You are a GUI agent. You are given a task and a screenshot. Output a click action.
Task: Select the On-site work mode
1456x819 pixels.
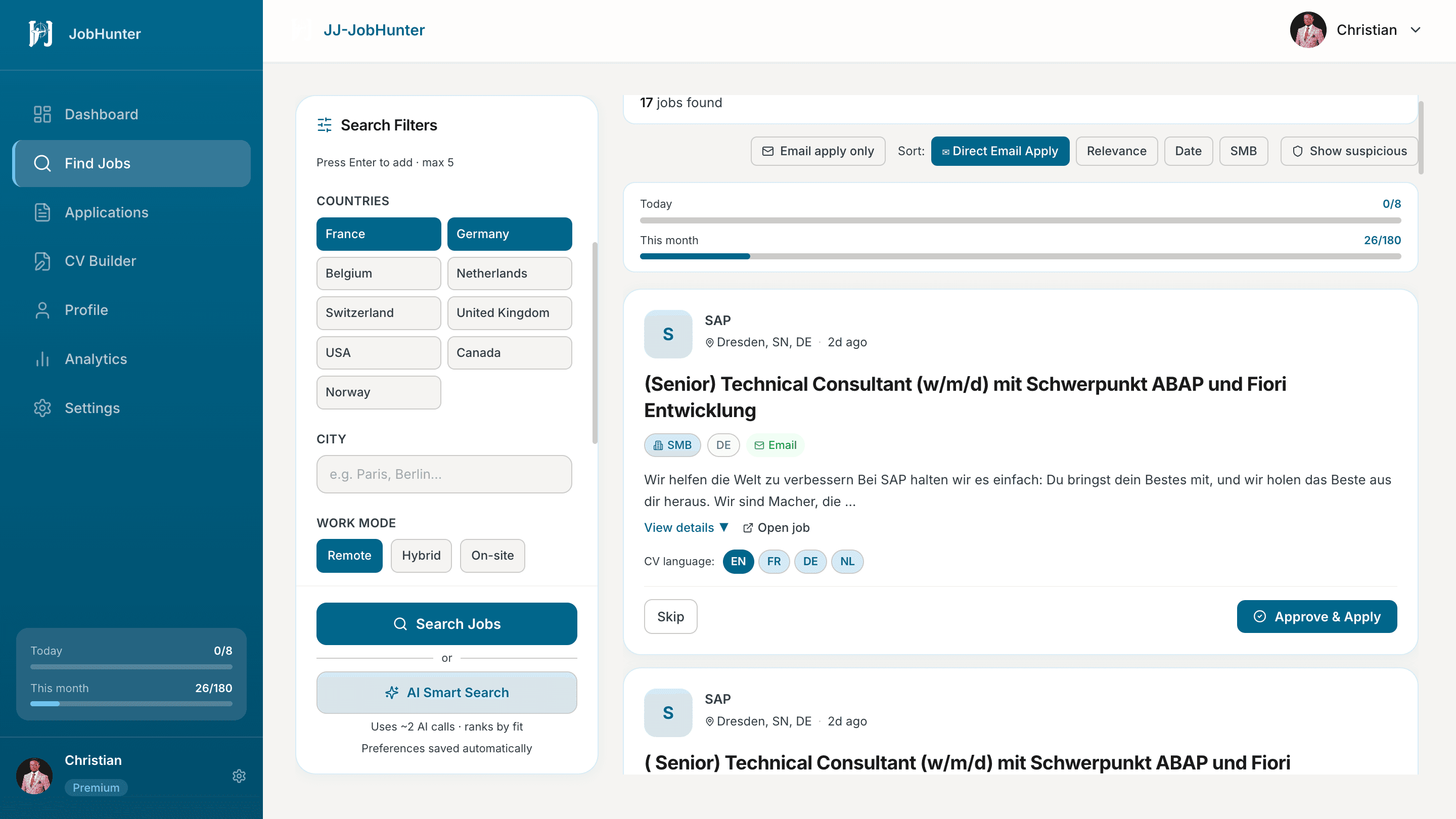[492, 556]
